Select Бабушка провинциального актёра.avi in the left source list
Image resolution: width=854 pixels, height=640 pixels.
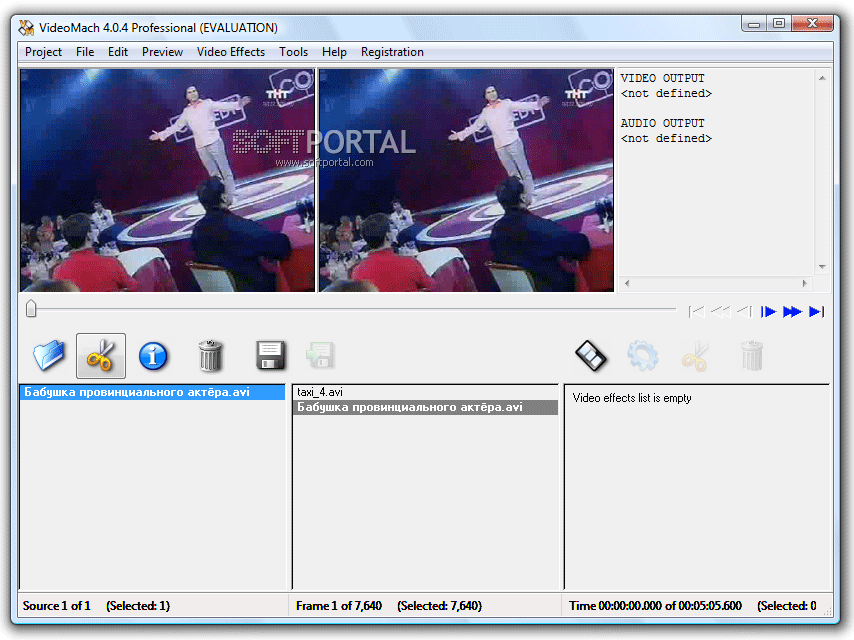[x=152, y=392]
